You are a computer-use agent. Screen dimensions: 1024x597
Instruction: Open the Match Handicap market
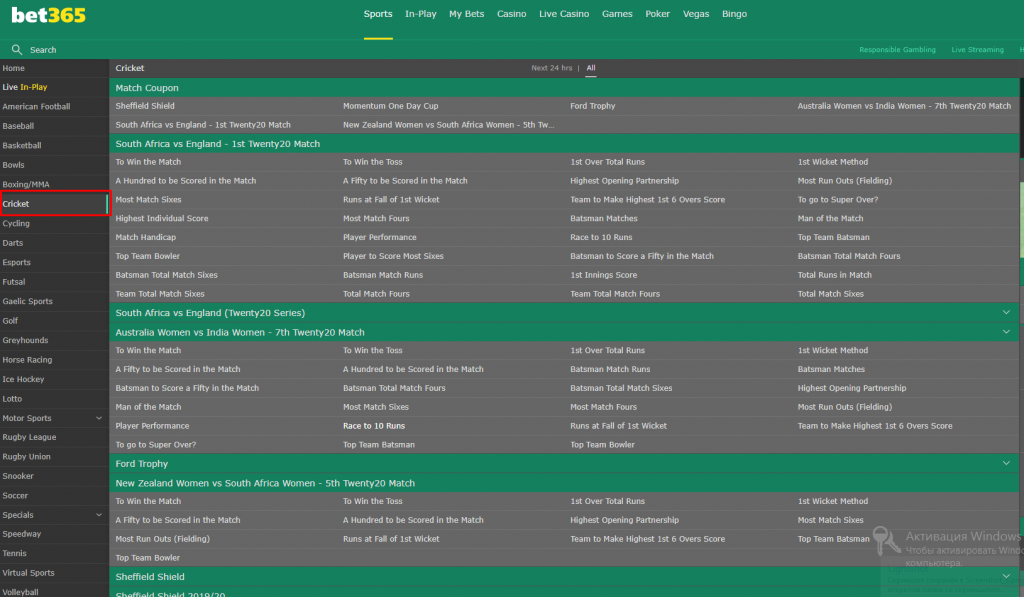[x=146, y=238]
